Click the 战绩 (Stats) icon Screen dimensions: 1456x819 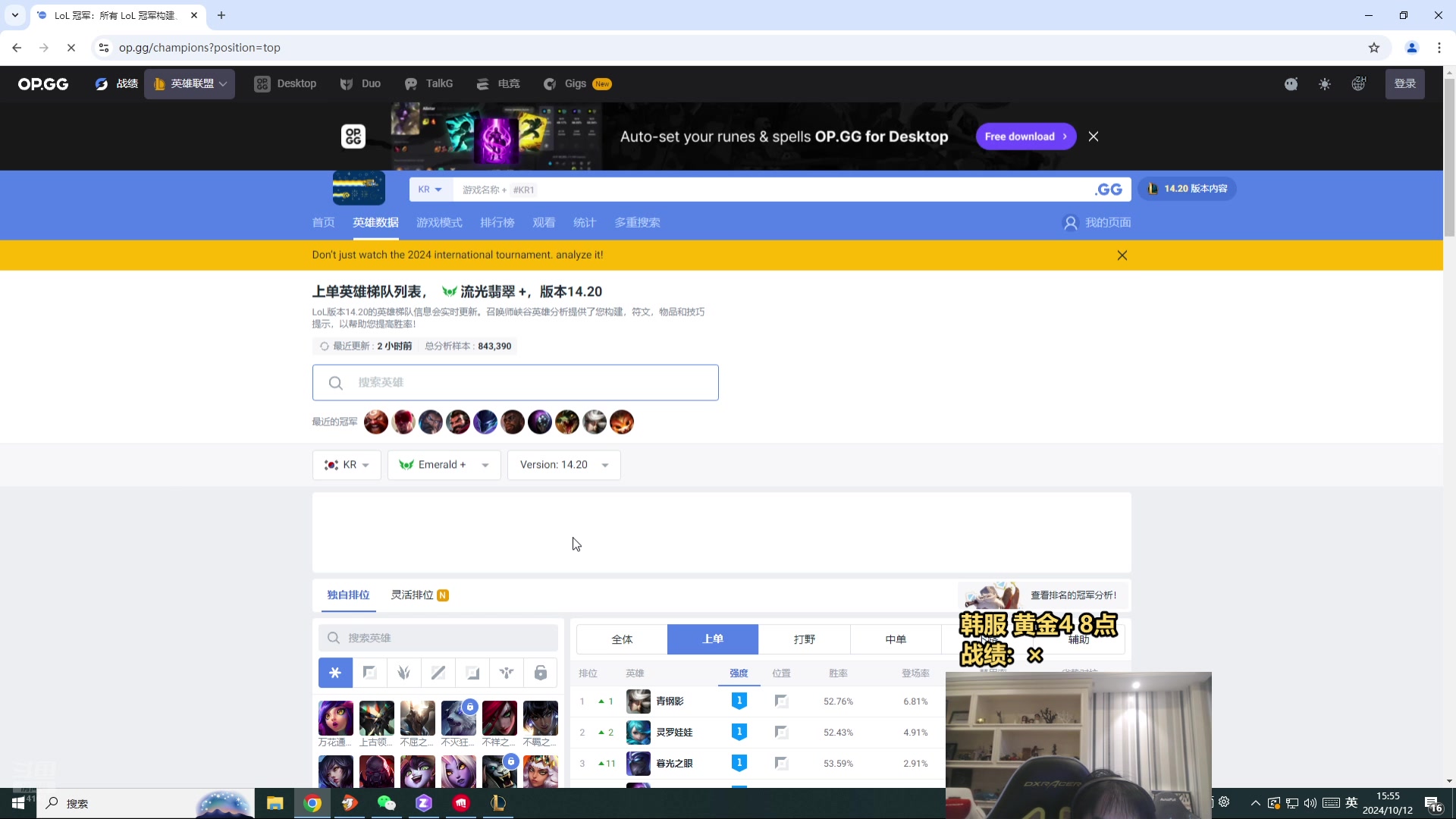click(x=100, y=84)
